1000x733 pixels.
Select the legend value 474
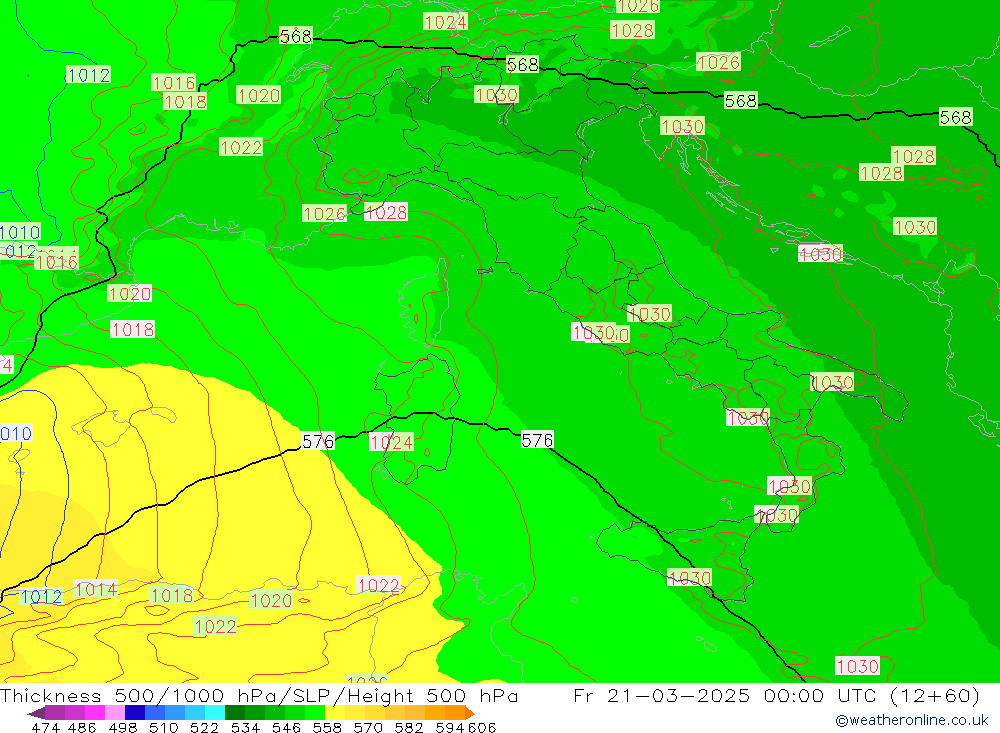pos(45,727)
